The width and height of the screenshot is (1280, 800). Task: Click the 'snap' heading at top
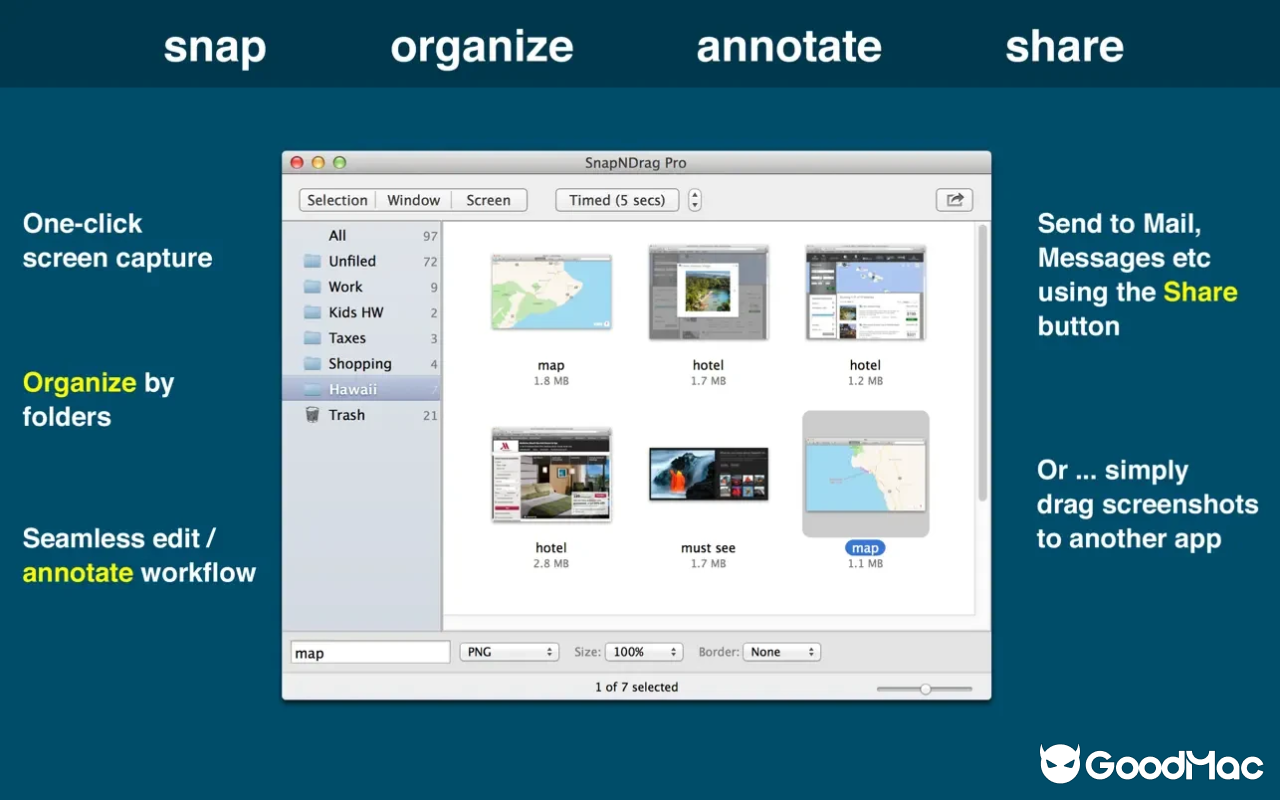pyautogui.click(x=215, y=47)
